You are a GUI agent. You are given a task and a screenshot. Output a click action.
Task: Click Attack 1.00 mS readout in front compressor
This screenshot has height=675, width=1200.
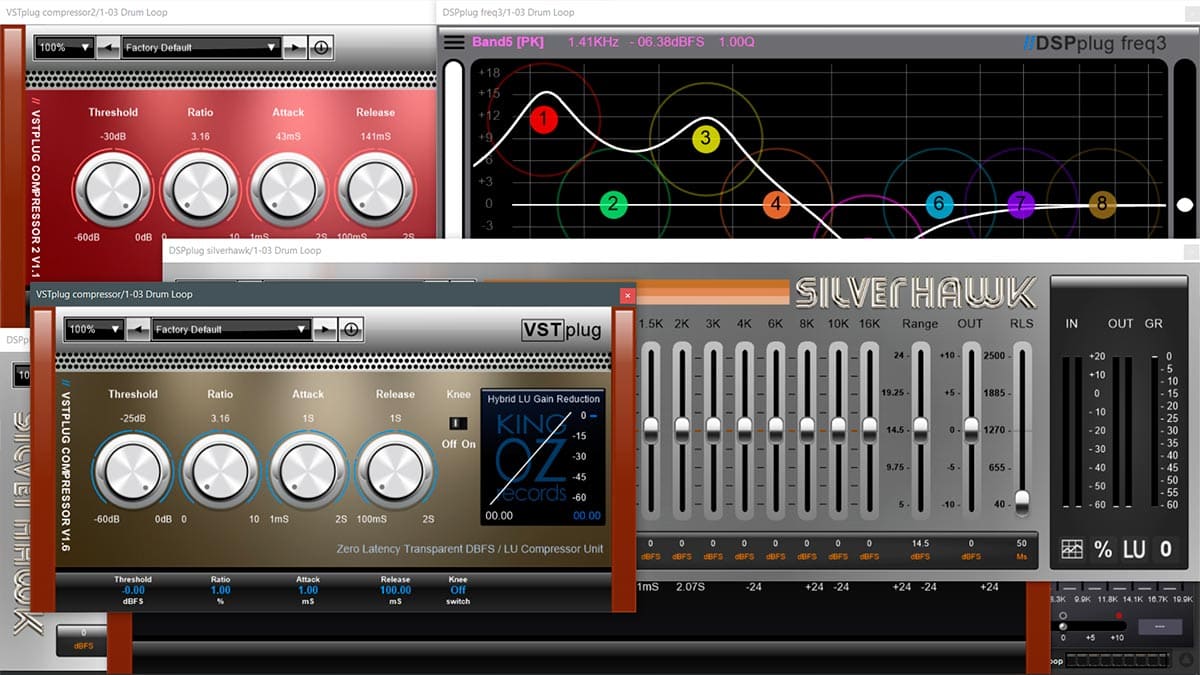tap(308, 590)
